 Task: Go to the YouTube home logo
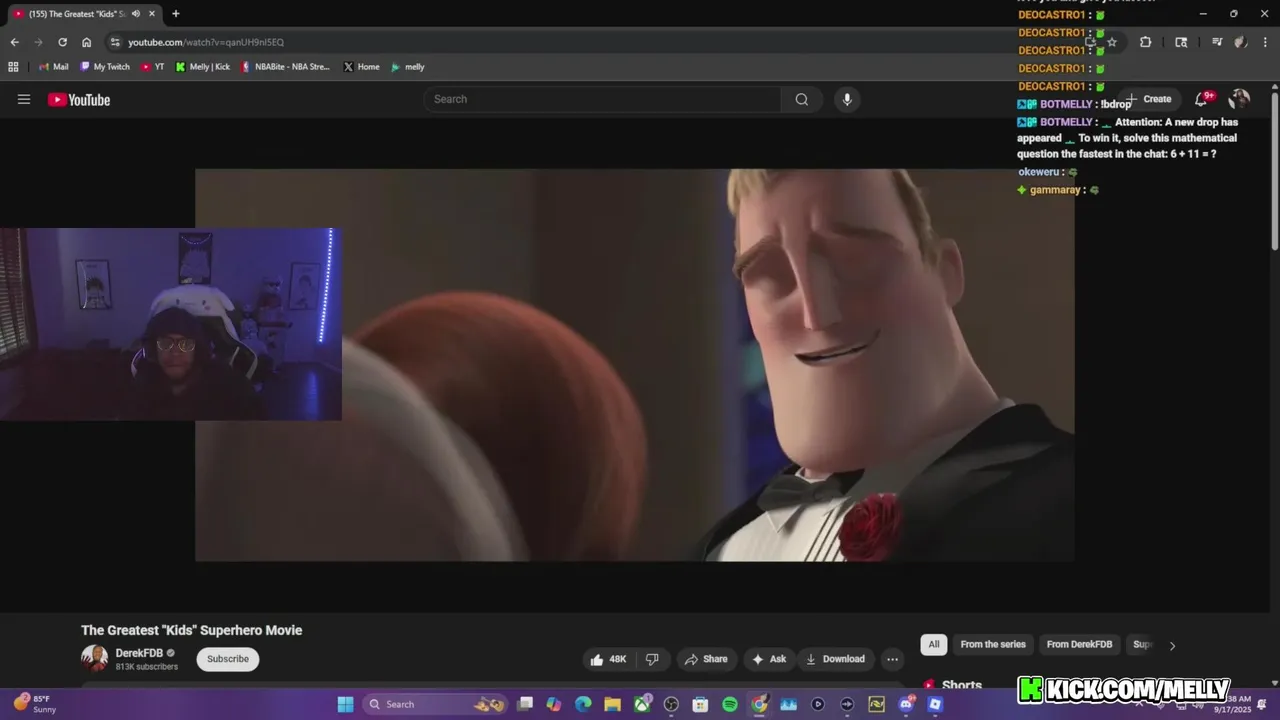79,99
